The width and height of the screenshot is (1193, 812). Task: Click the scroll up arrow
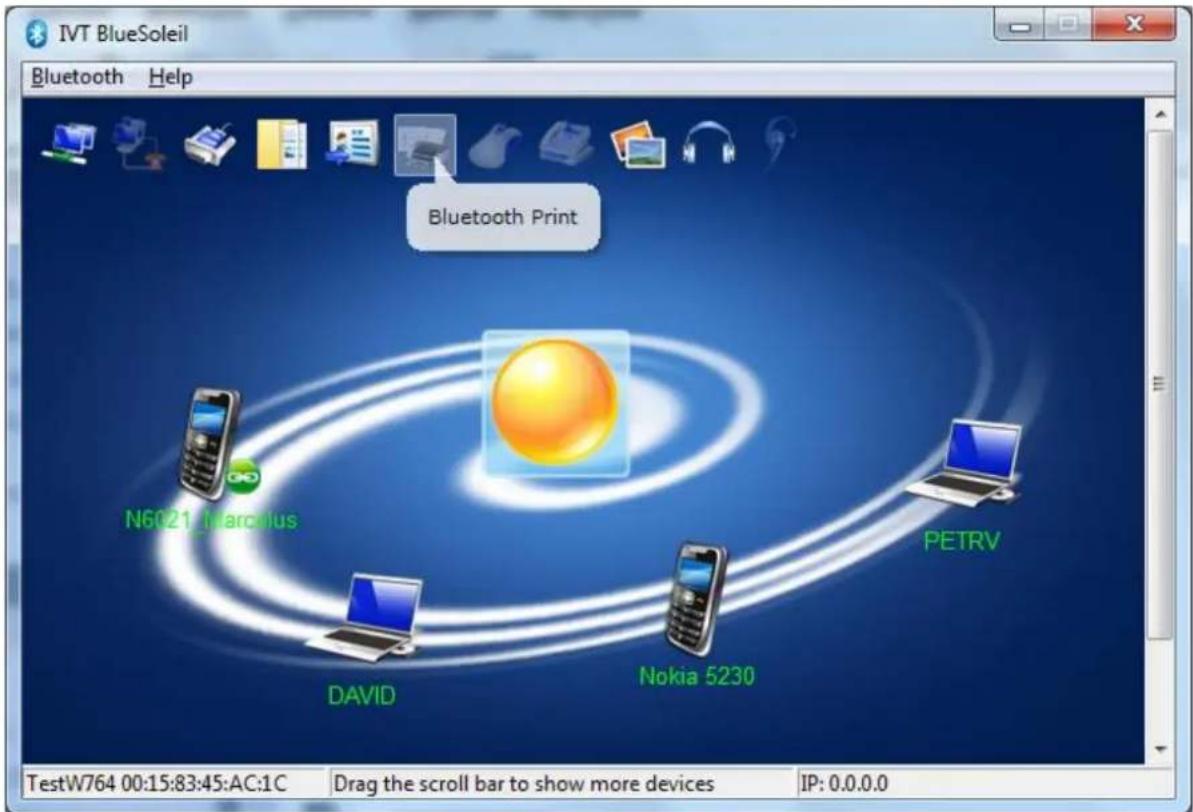pos(1160,114)
